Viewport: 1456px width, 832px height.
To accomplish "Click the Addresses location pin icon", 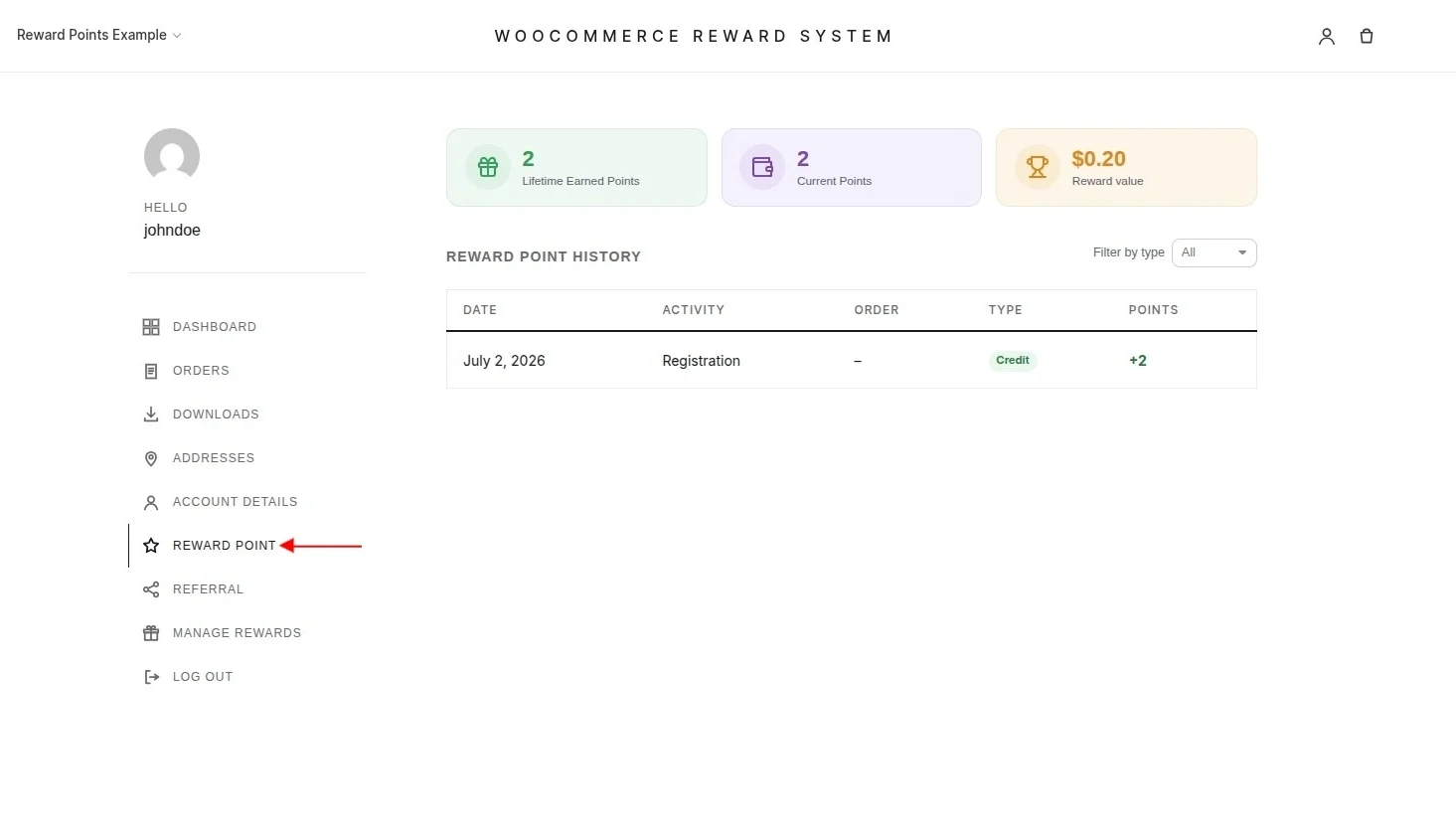I will click(x=151, y=458).
